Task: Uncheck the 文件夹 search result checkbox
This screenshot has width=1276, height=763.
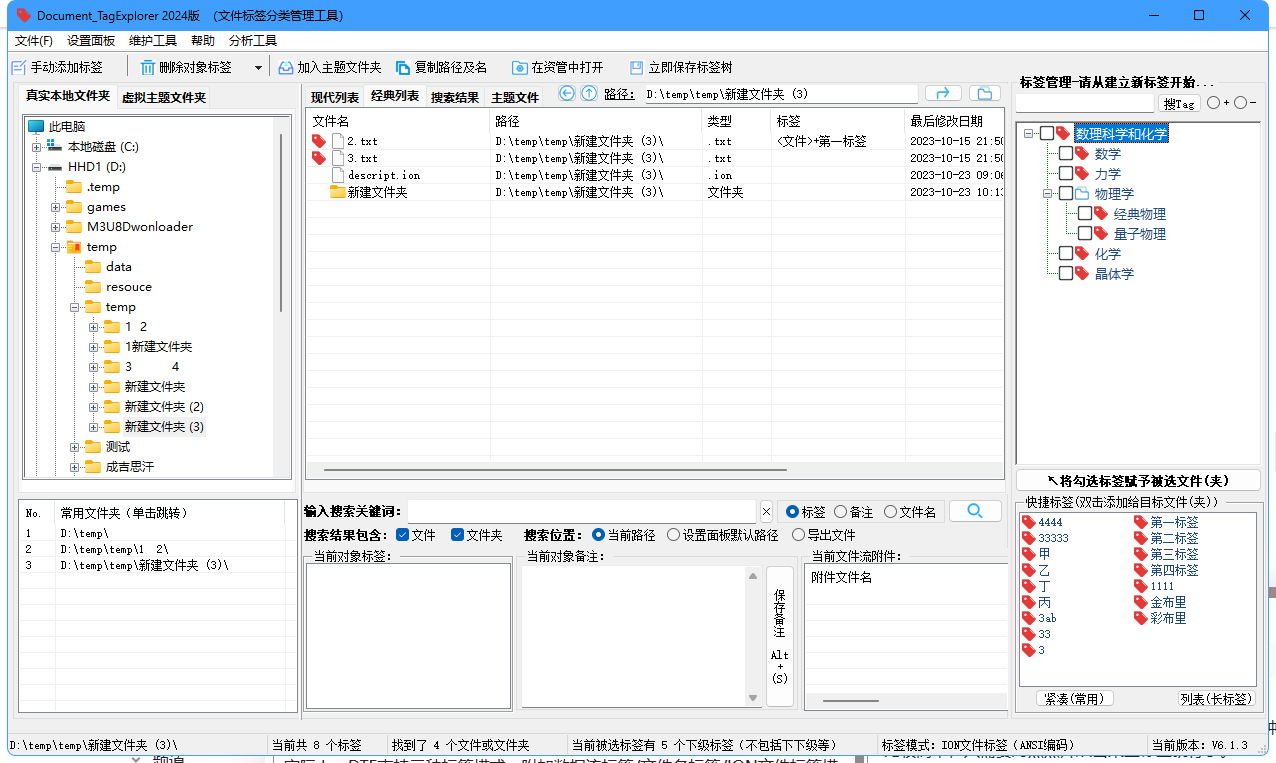Action: (457, 535)
